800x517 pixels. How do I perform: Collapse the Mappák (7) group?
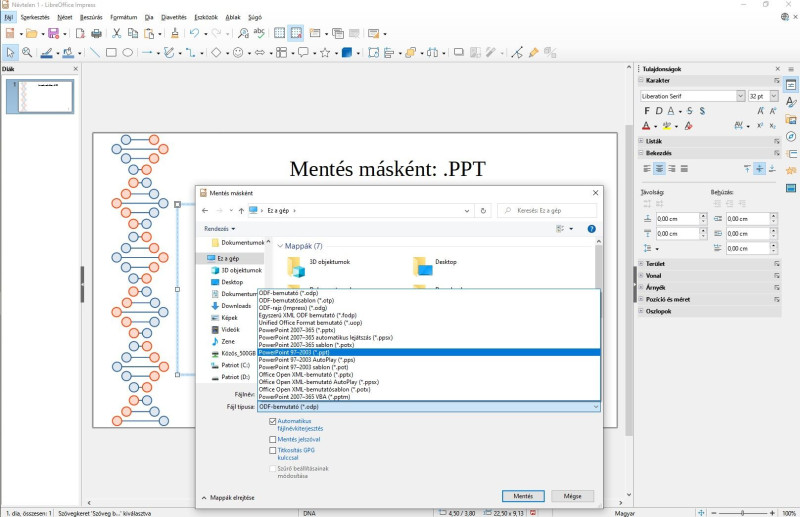[x=280, y=246]
